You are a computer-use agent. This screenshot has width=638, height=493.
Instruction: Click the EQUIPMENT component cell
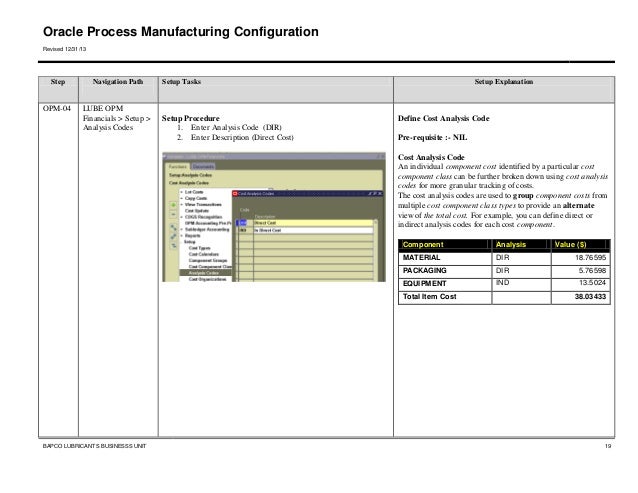[445, 284]
